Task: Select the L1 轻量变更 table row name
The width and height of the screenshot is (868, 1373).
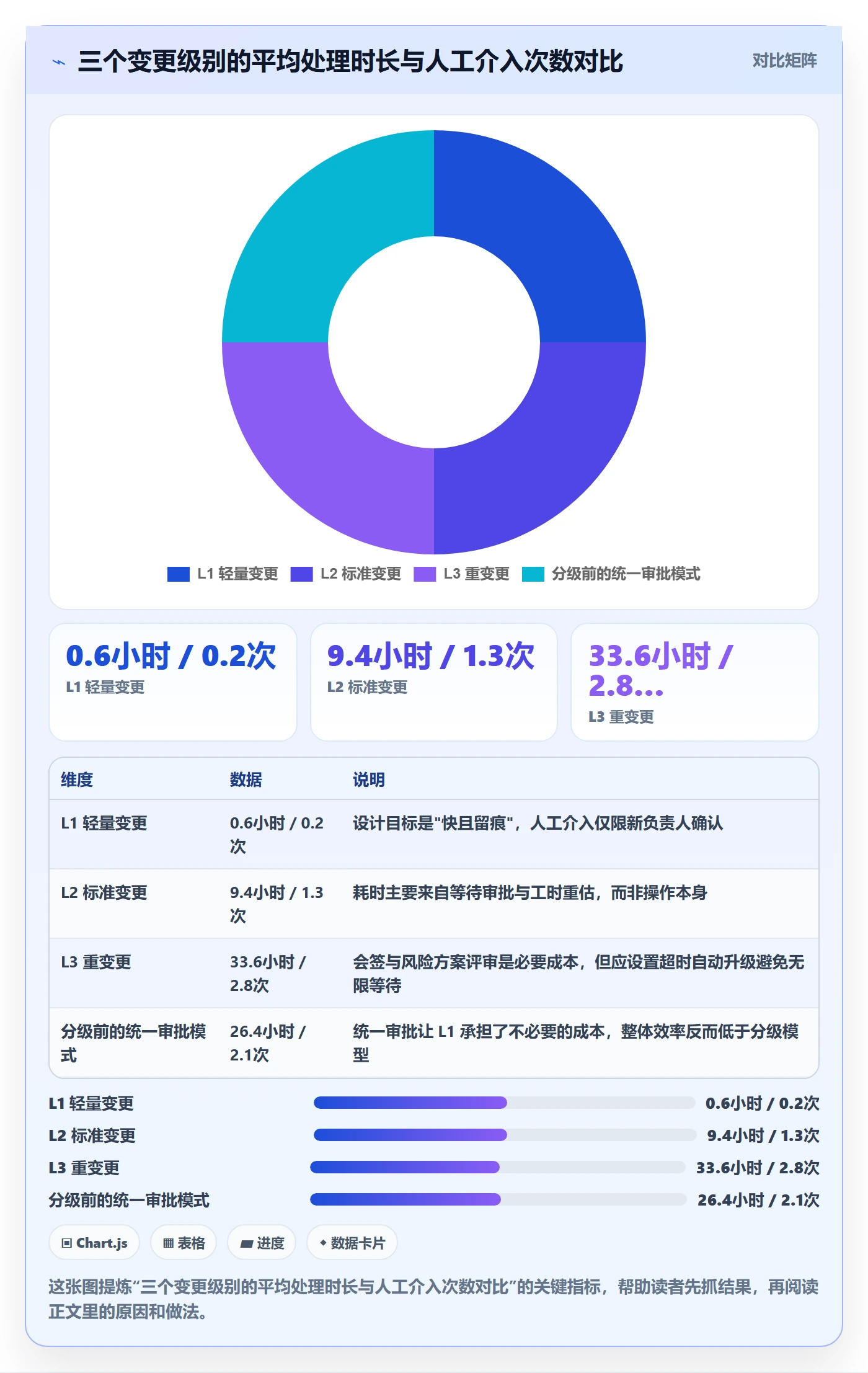Action: (104, 823)
